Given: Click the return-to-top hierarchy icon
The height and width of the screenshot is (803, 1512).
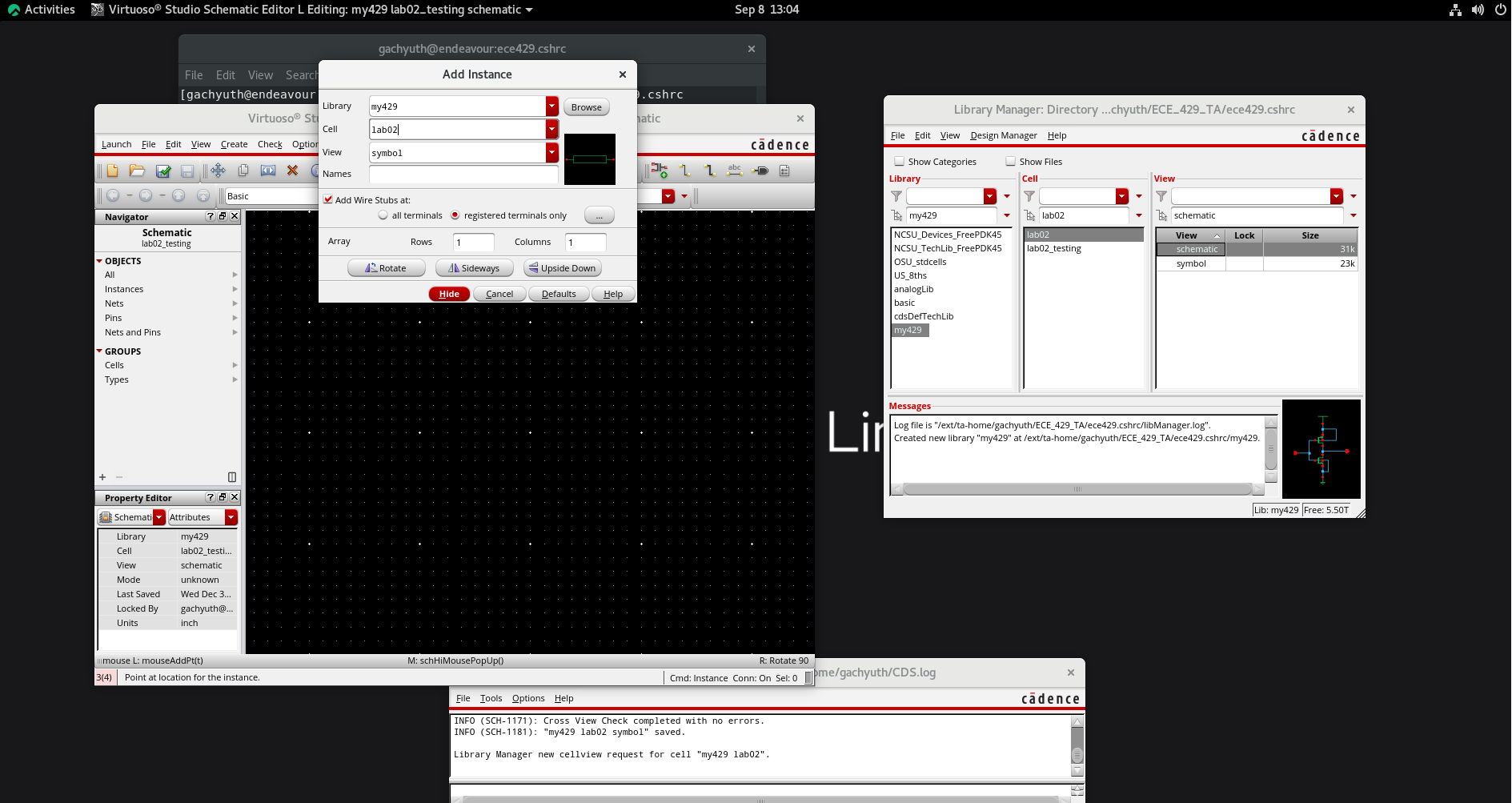Looking at the screenshot, I should click(x=203, y=195).
